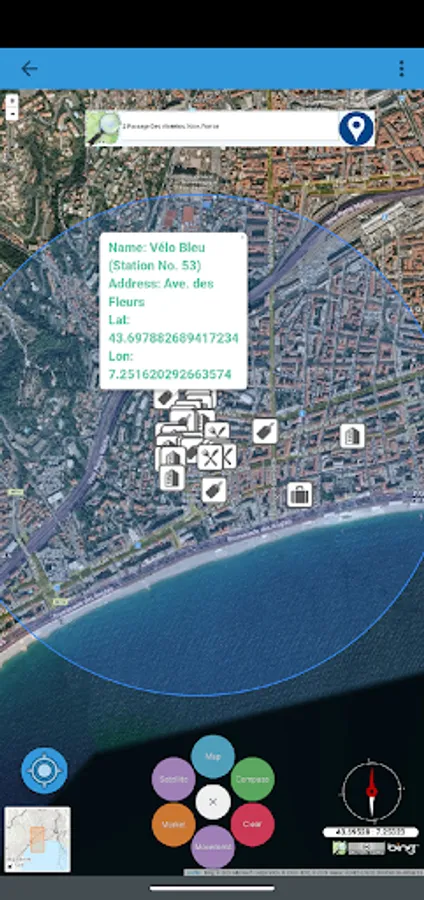Select the building marker on the far right

(x=352, y=436)
